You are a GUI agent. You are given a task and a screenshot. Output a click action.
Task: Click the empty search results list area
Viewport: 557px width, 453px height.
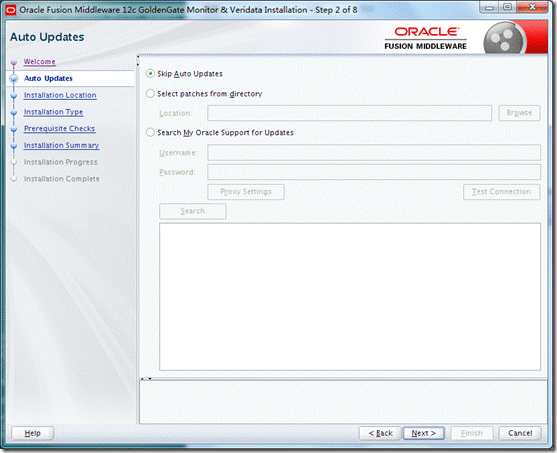pos(350,297)
